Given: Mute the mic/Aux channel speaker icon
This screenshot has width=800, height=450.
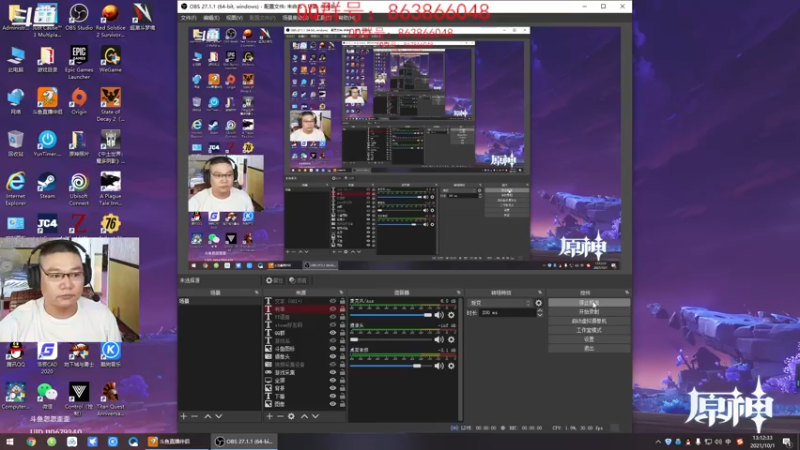Looking at the screenshot, I should pos(439,315).
